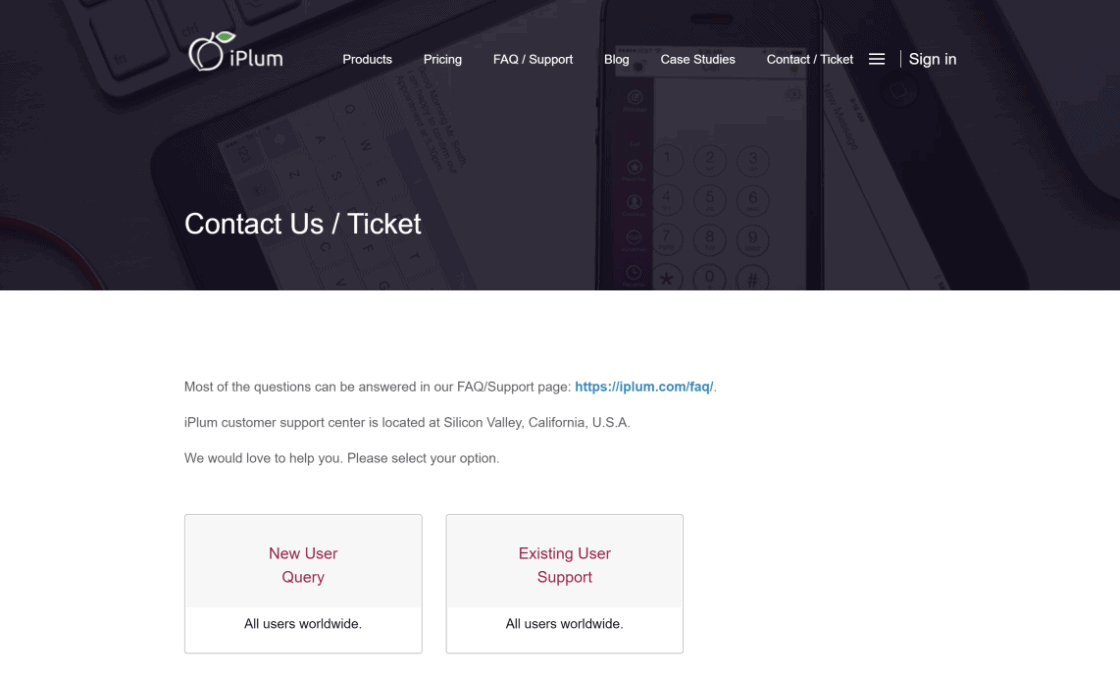1120x700 pixels.
Task: Click the divider beside Sign in
Action: [x=900, y=59]
